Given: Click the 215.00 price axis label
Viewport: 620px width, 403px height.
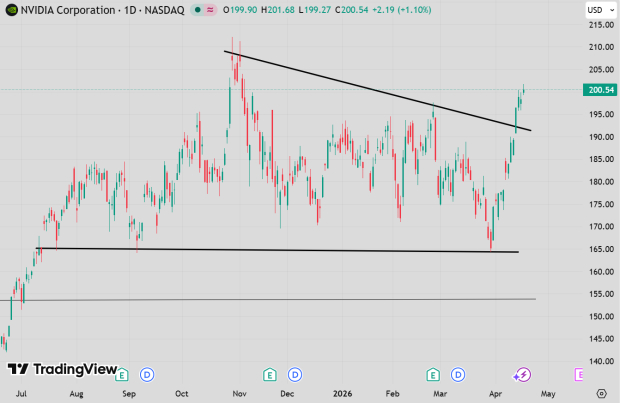Looking at the screenshot, I should coord(601,25).
